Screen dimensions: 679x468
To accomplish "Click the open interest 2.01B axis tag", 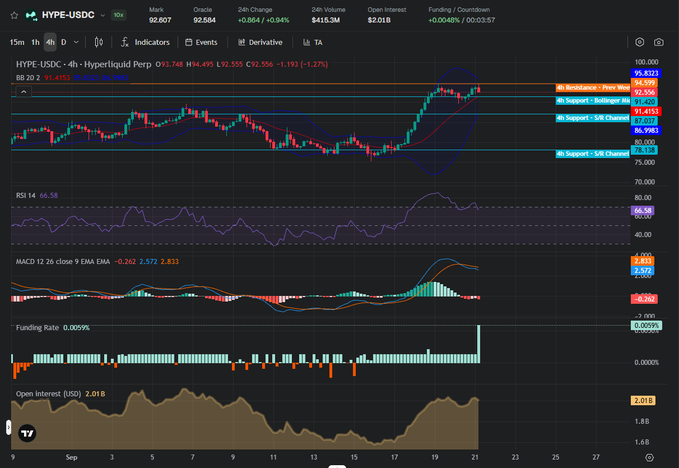I will (643, 400).
